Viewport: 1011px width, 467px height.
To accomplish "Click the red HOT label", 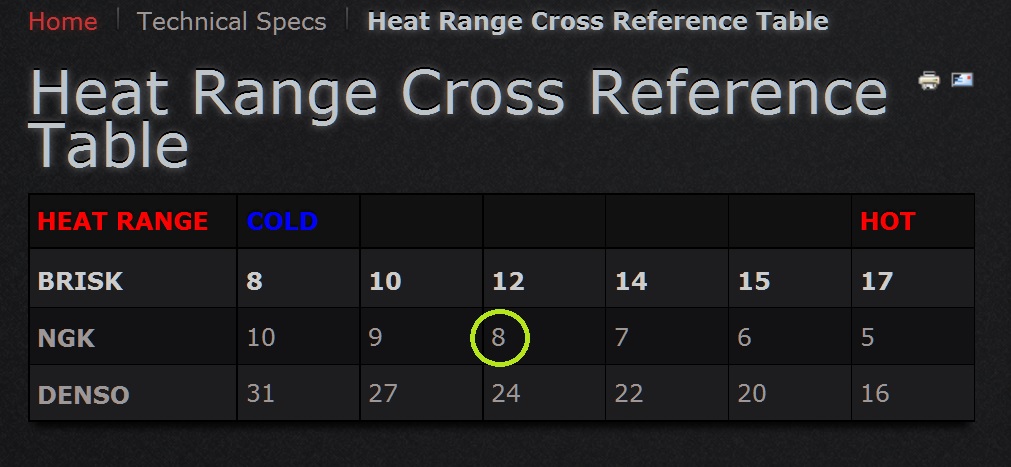I will point(887,221).
